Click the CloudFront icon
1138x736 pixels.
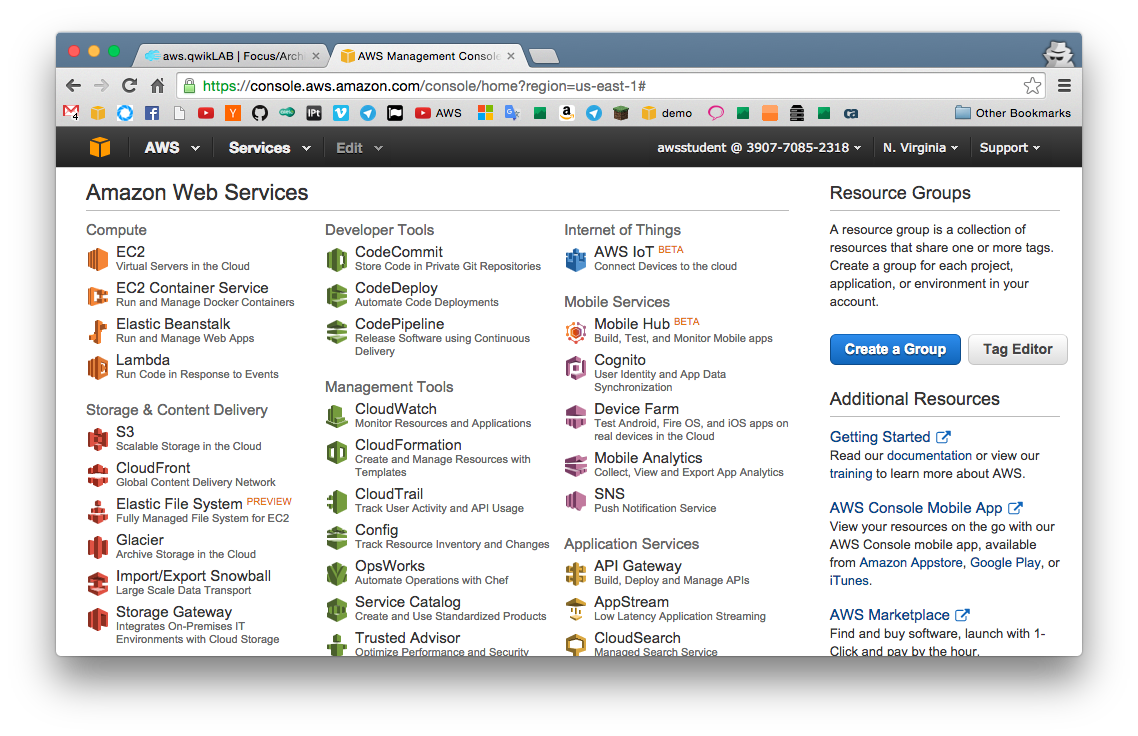point(98,475)
